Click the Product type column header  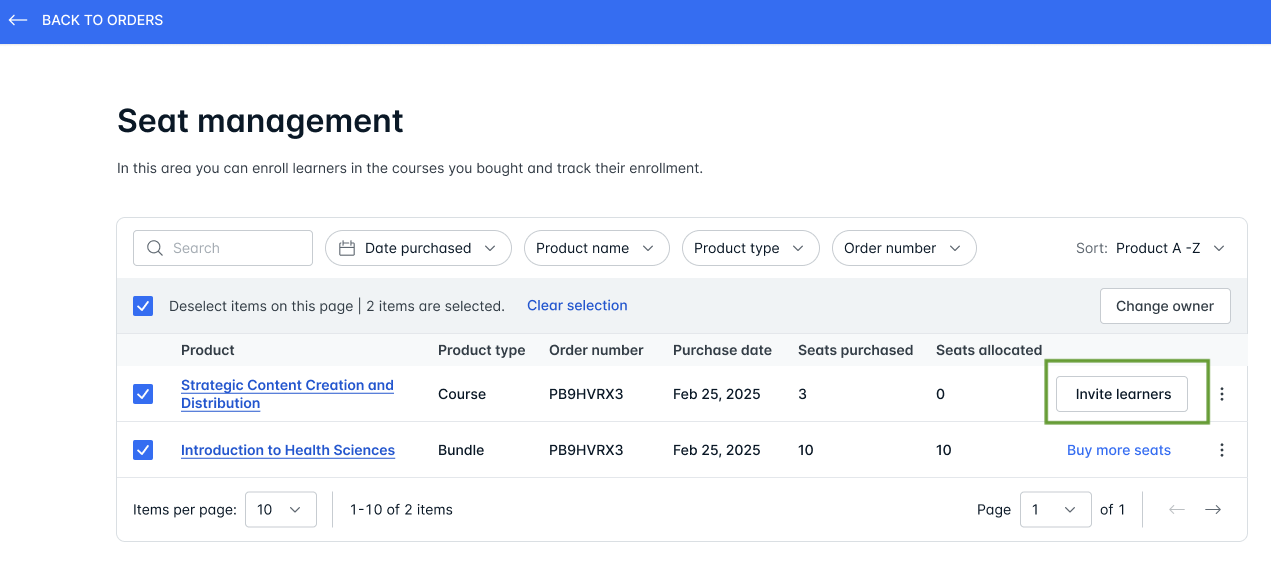(x=481, y=350)
